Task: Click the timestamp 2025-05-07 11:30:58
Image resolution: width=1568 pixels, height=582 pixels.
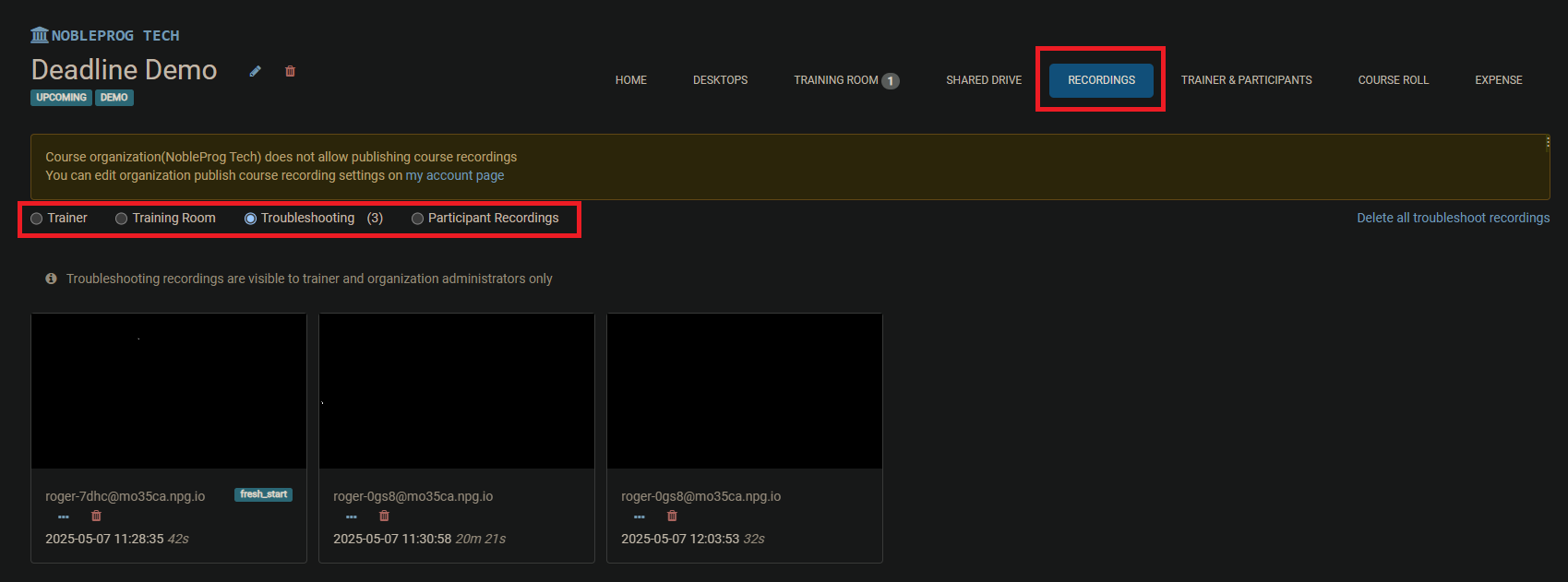Action: [392, 539]
